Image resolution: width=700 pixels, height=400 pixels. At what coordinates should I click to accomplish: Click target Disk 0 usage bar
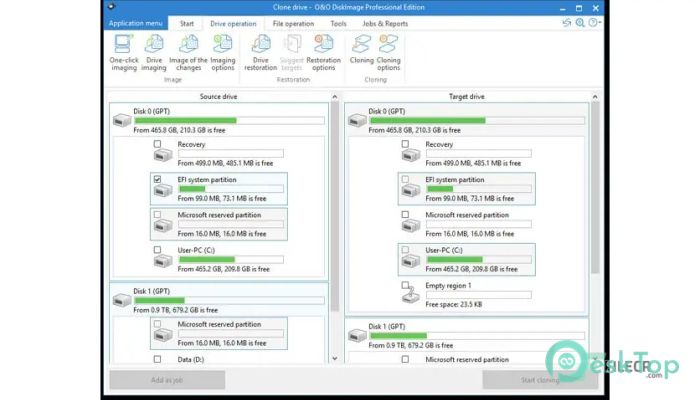477,121
